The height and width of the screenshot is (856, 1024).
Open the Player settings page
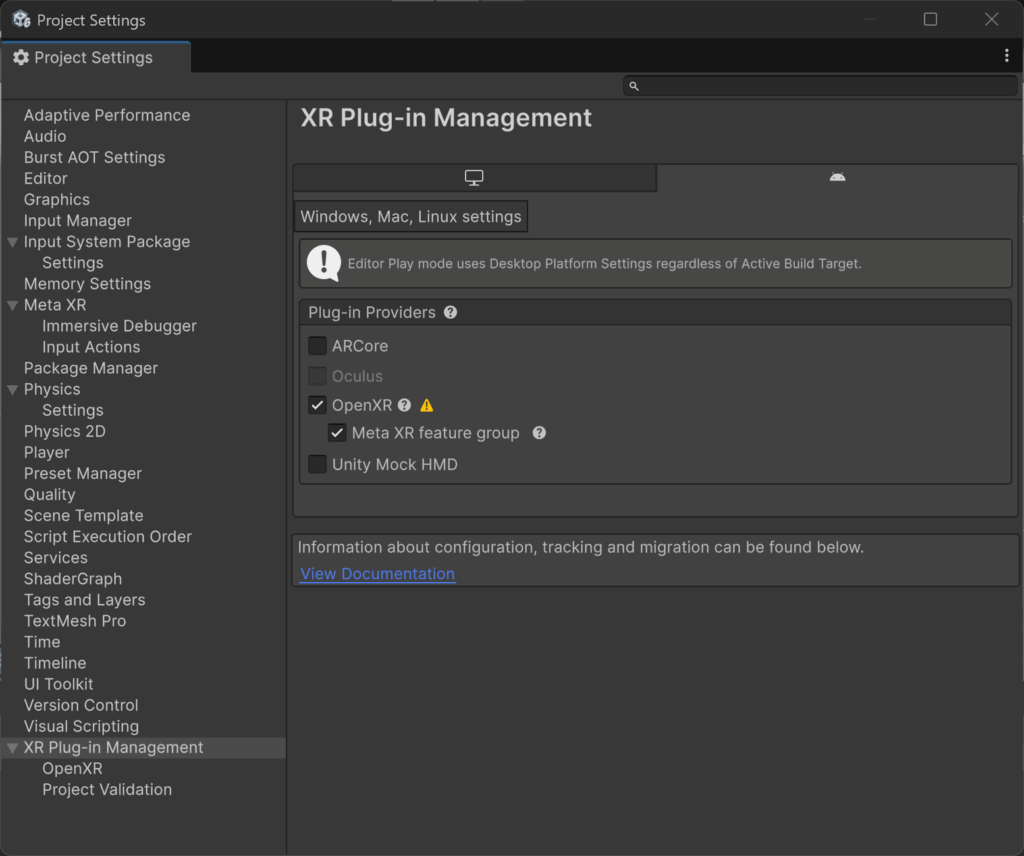[46, 452]
